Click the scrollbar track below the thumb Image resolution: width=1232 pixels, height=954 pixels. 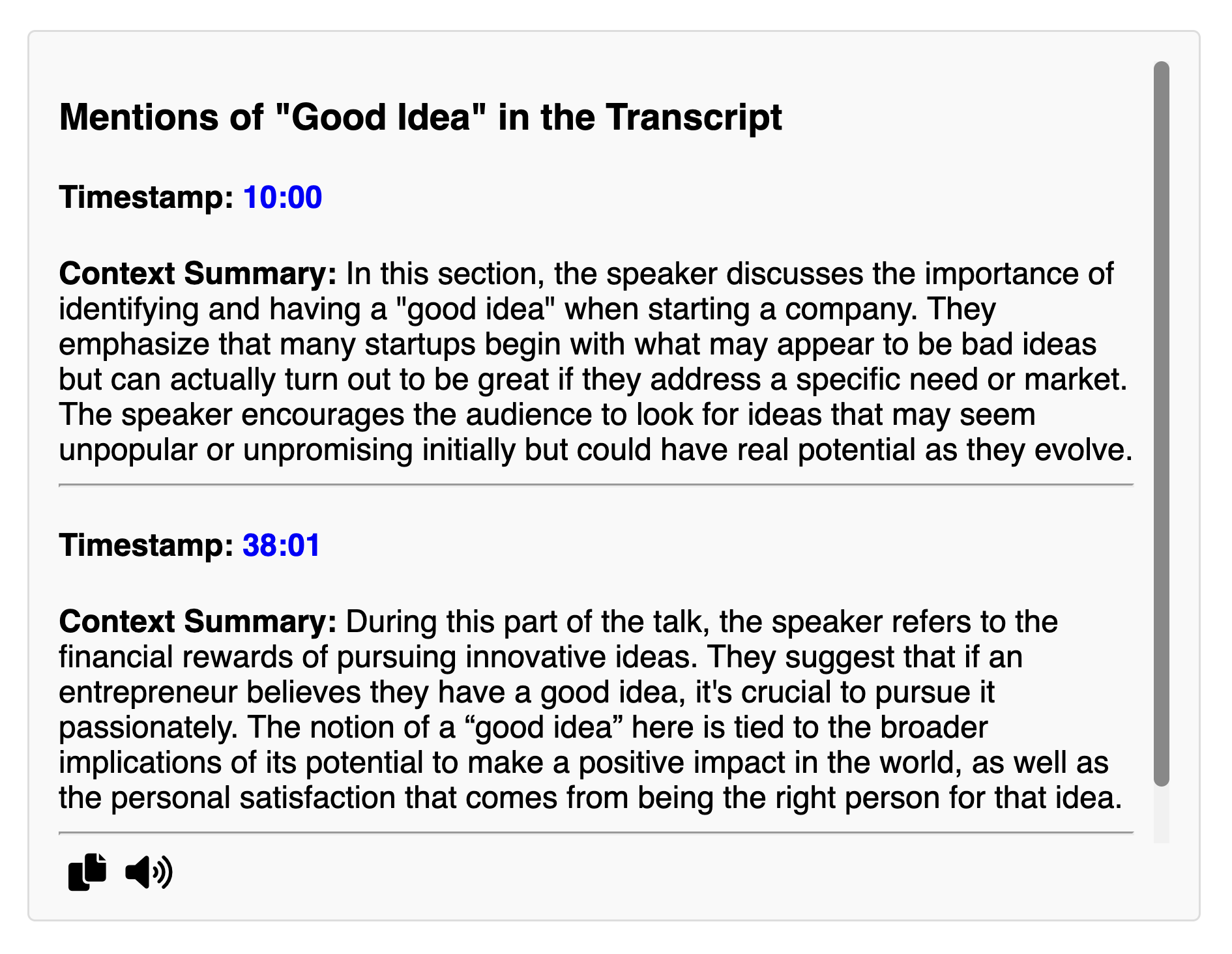(1161, 815)
